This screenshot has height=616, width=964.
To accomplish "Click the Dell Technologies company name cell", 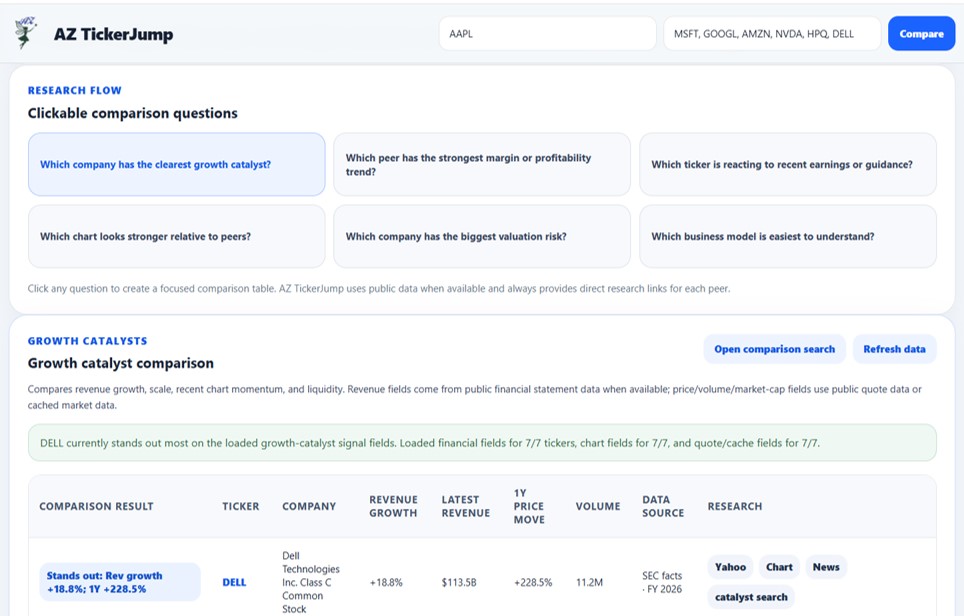I will tap(310, 582).
